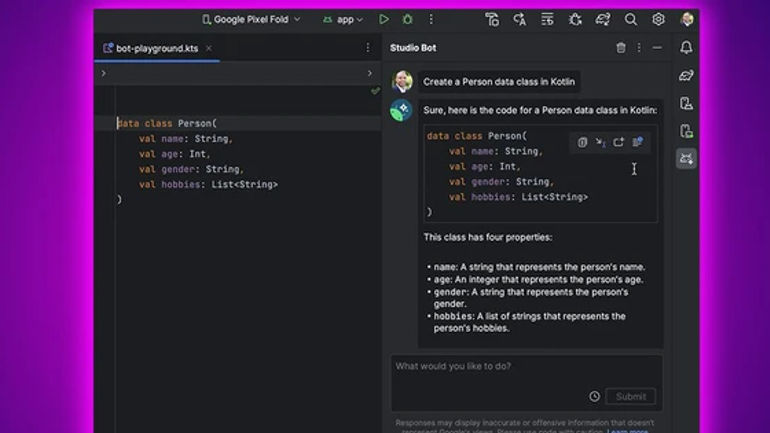This screenshot has width=770, height=433.
Task: Click the Debug bug icon in toolbar
Action: click(408, 19)
